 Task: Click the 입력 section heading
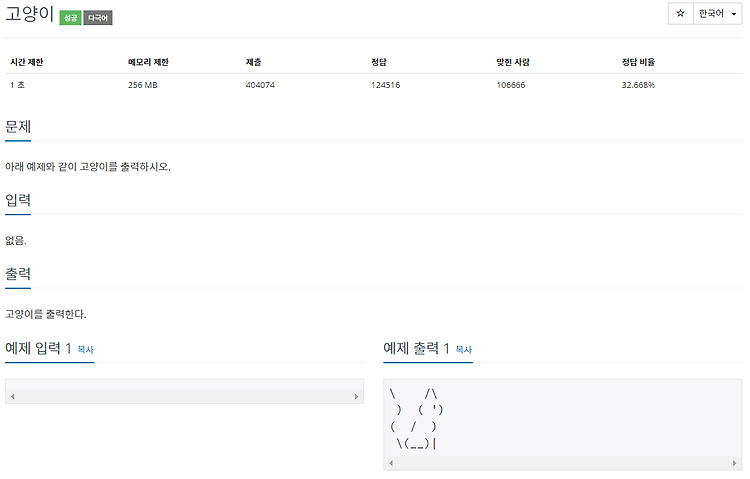18,201
